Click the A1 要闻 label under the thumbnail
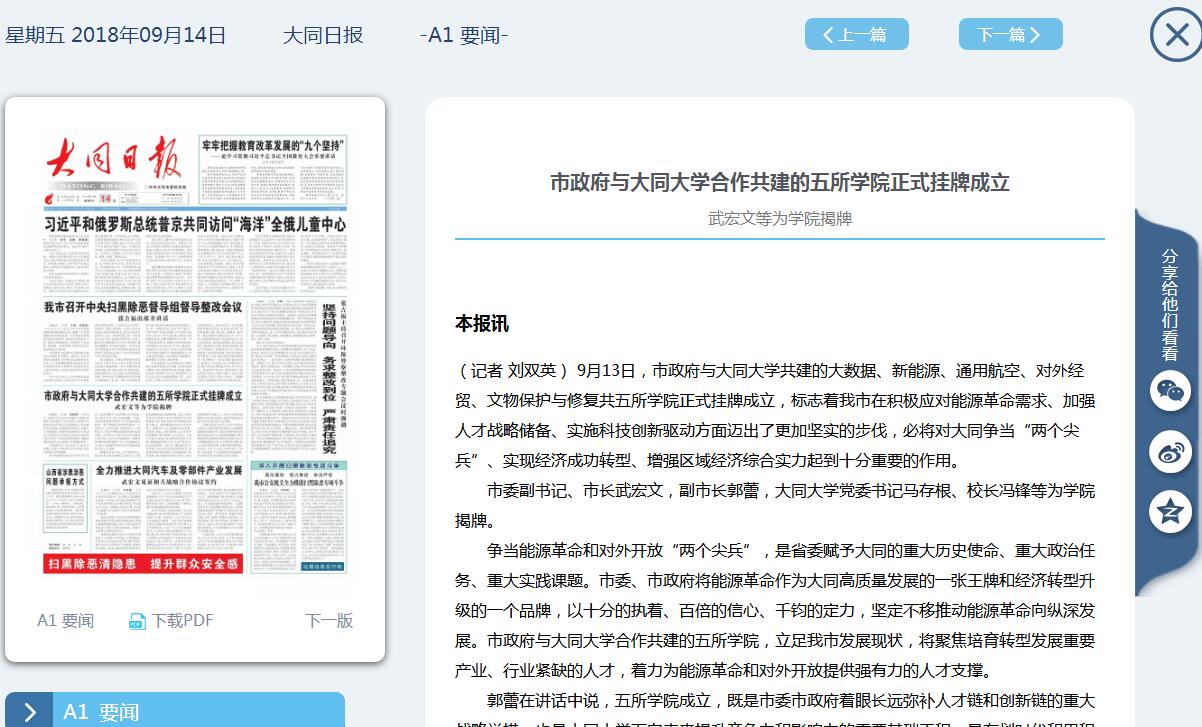The height and width of the screenshot is (727, 1202). [x=65, y=620]
